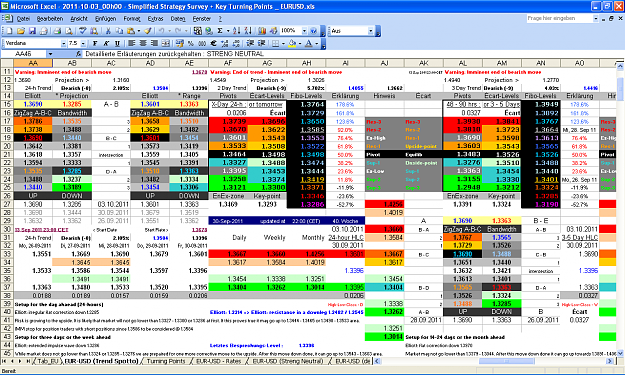
Task: Click the Copy icon
Action: (119, 31)
